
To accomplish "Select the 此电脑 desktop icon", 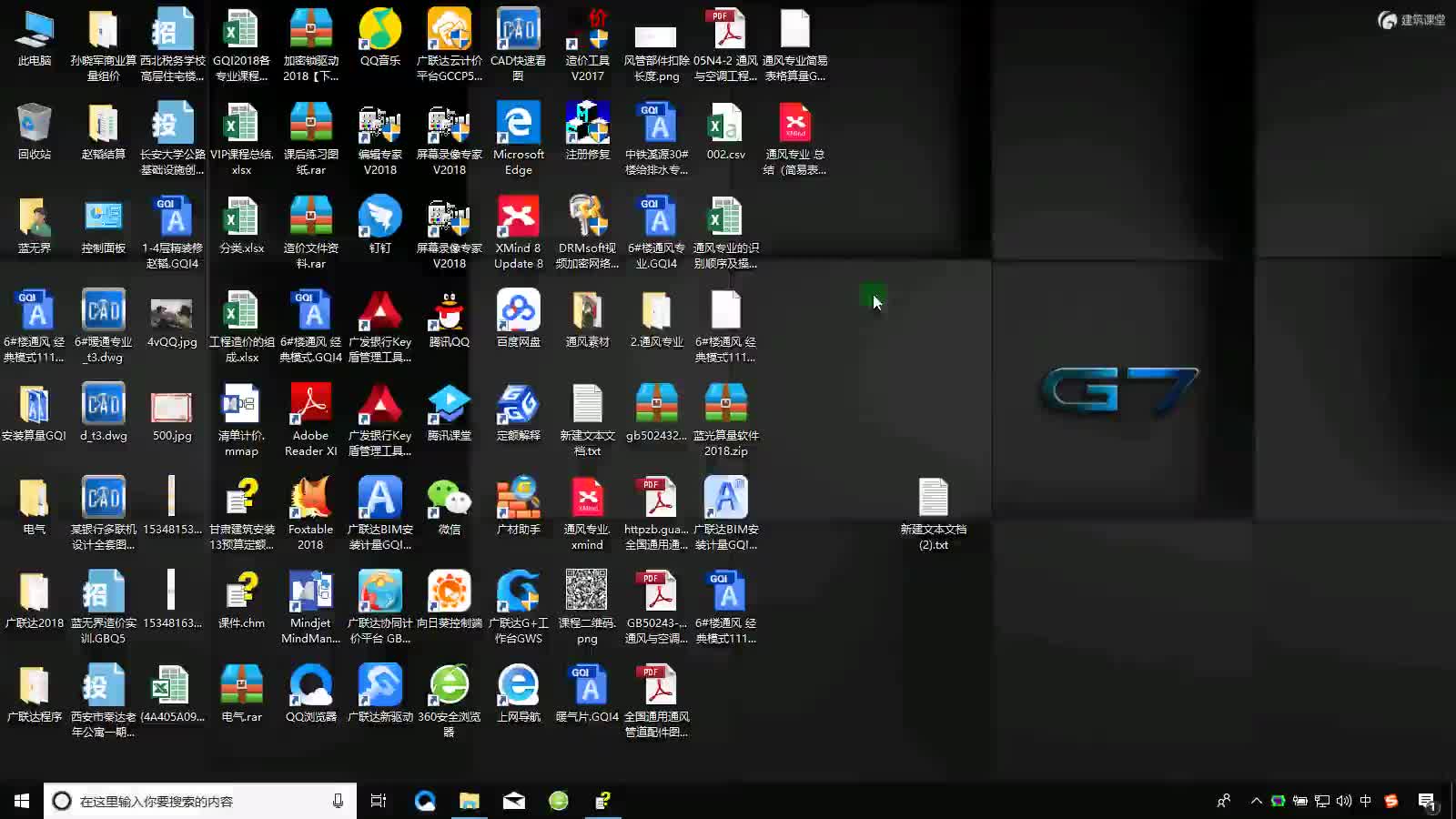I will [x=35, y=38].
